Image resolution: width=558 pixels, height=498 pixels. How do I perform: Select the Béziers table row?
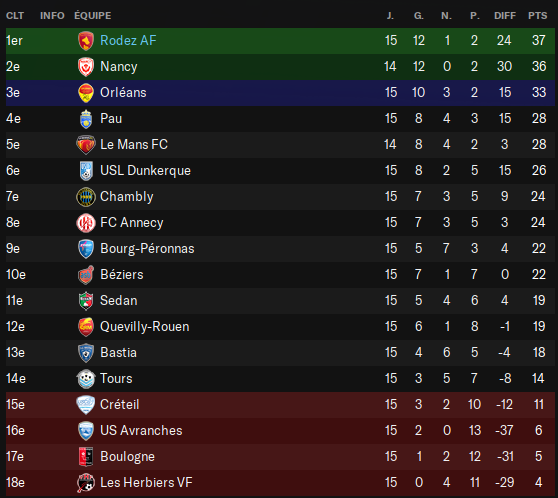tap(280, 274)
